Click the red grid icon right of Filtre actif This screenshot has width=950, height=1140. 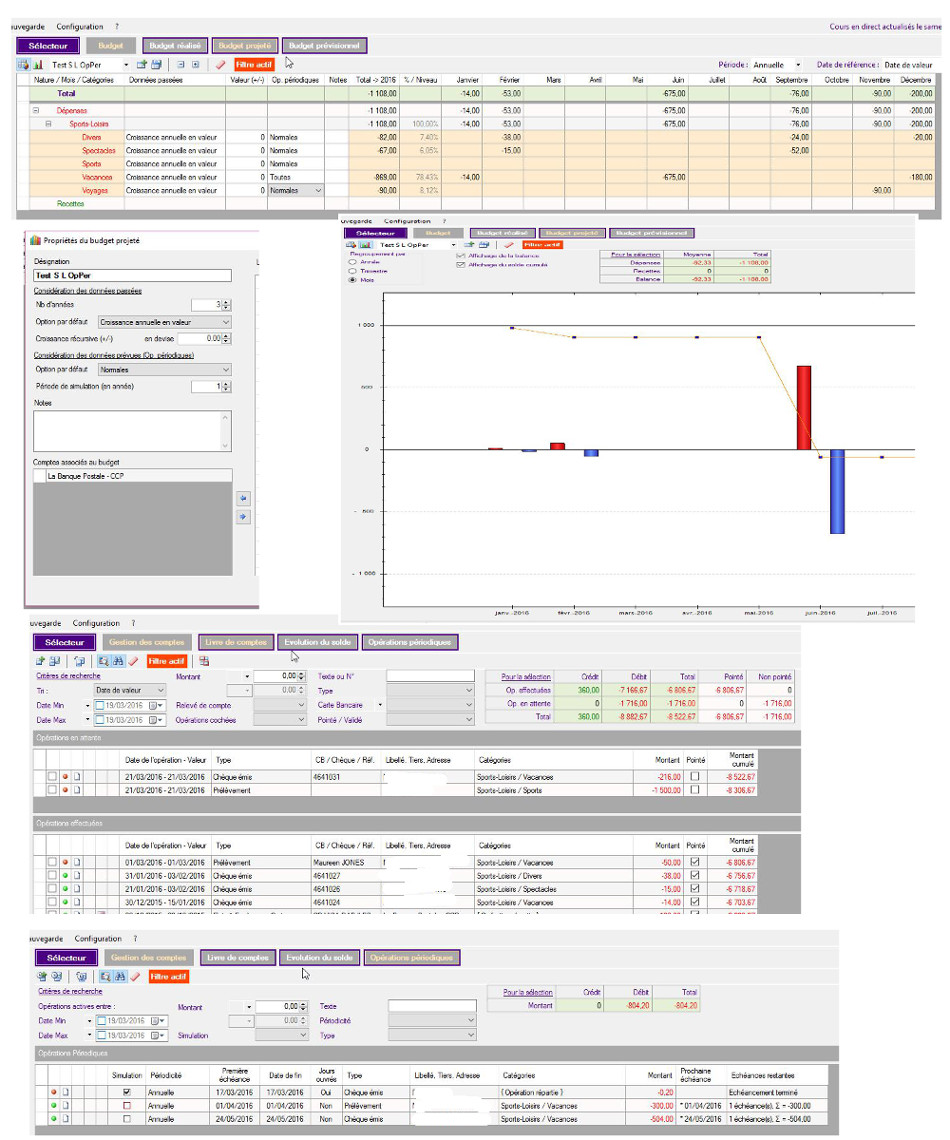tap(204, 661)
